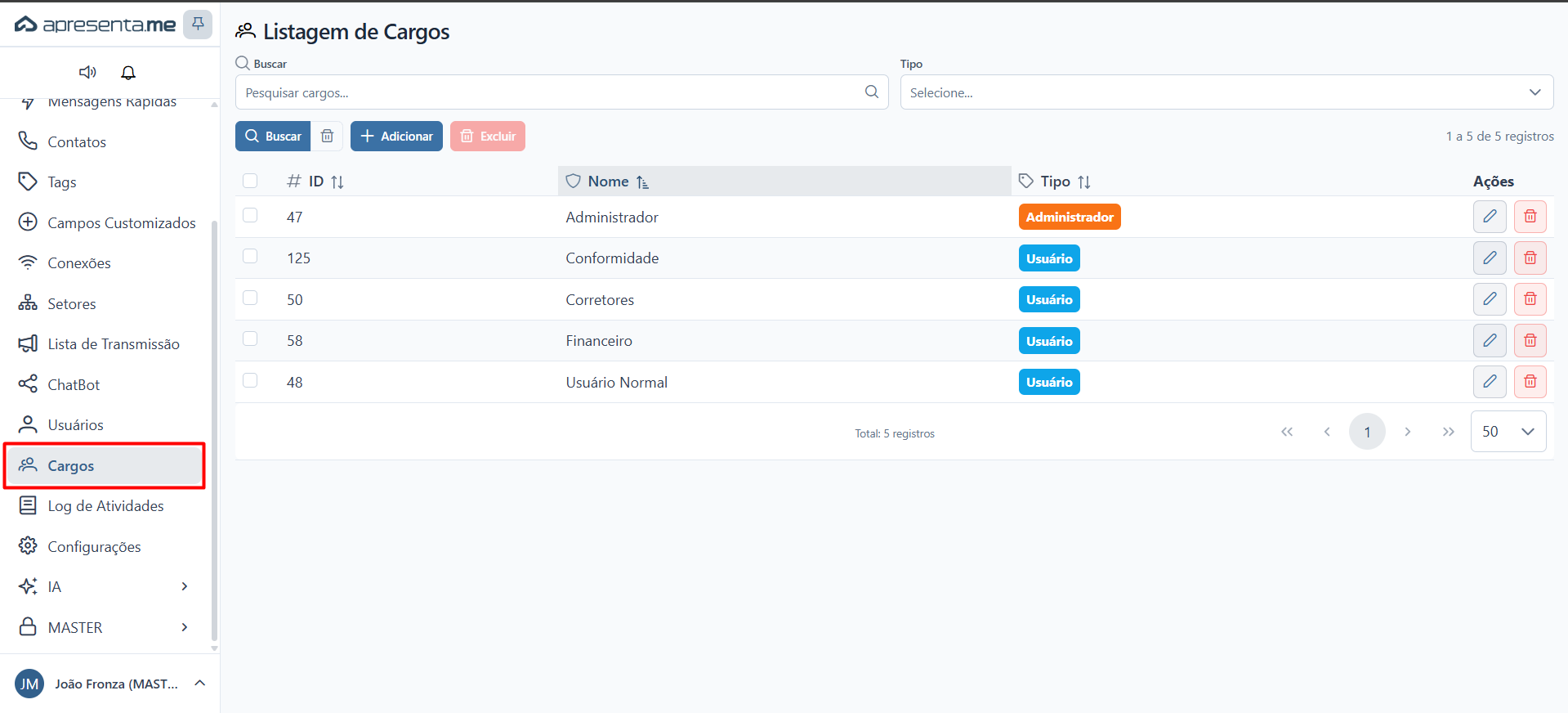Check the box for the Conformidade row
1568x713 pixels.
pos(250,257)
